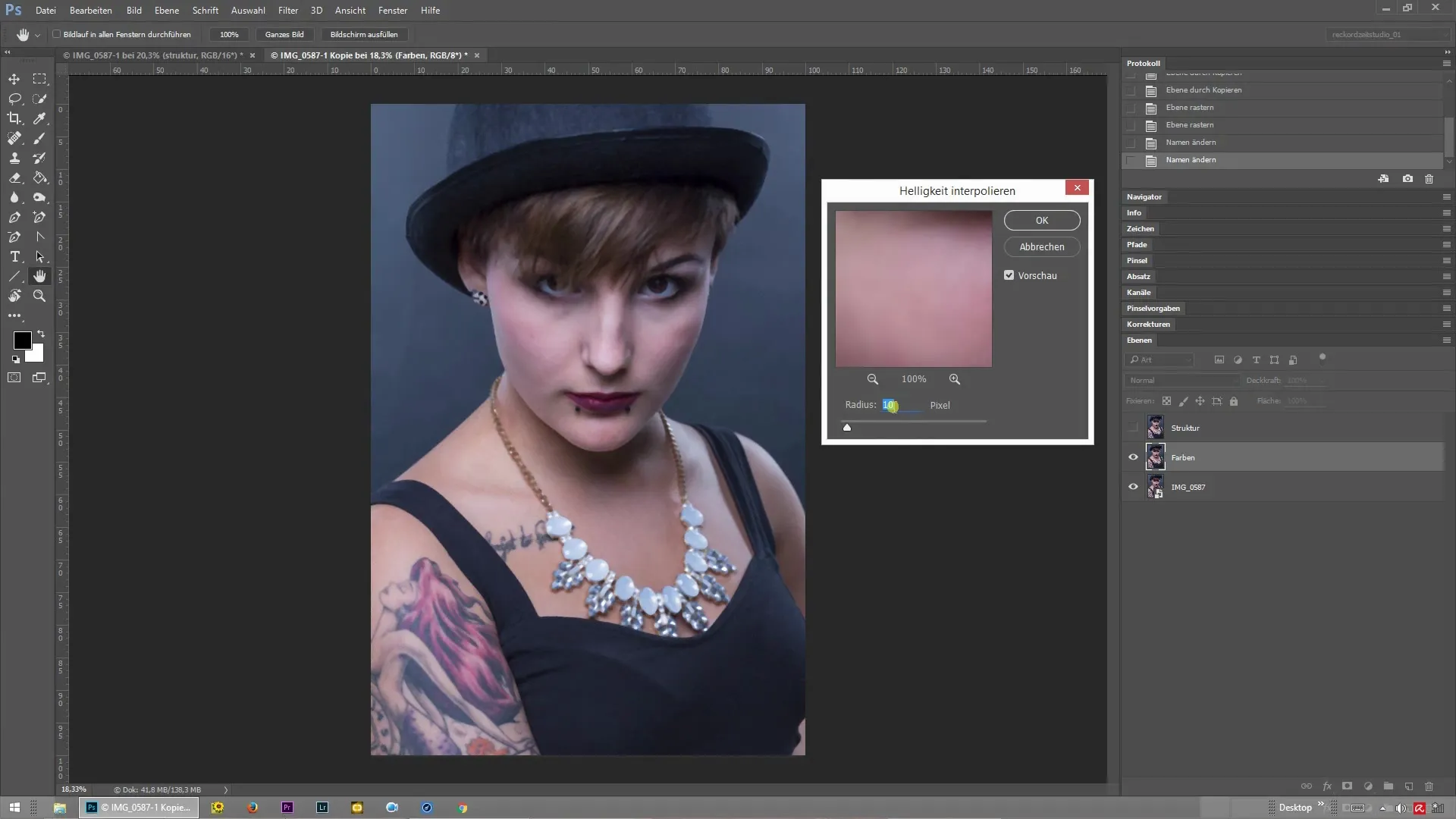The width and height of the screenshot is (1456, 819).
Task: Zoom out in the filter preview
Action: click(x=873, y=379)
